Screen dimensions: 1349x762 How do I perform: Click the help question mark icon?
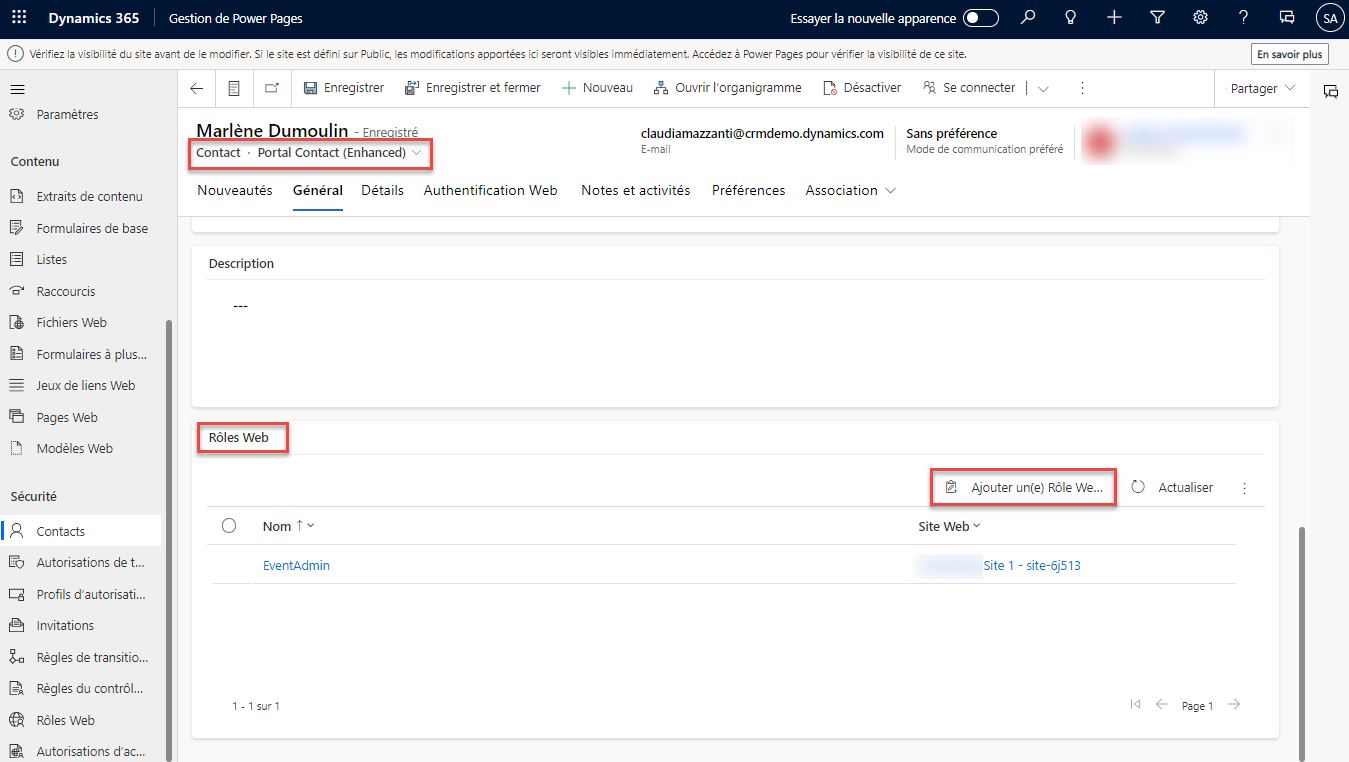(x=1243, y=18)
